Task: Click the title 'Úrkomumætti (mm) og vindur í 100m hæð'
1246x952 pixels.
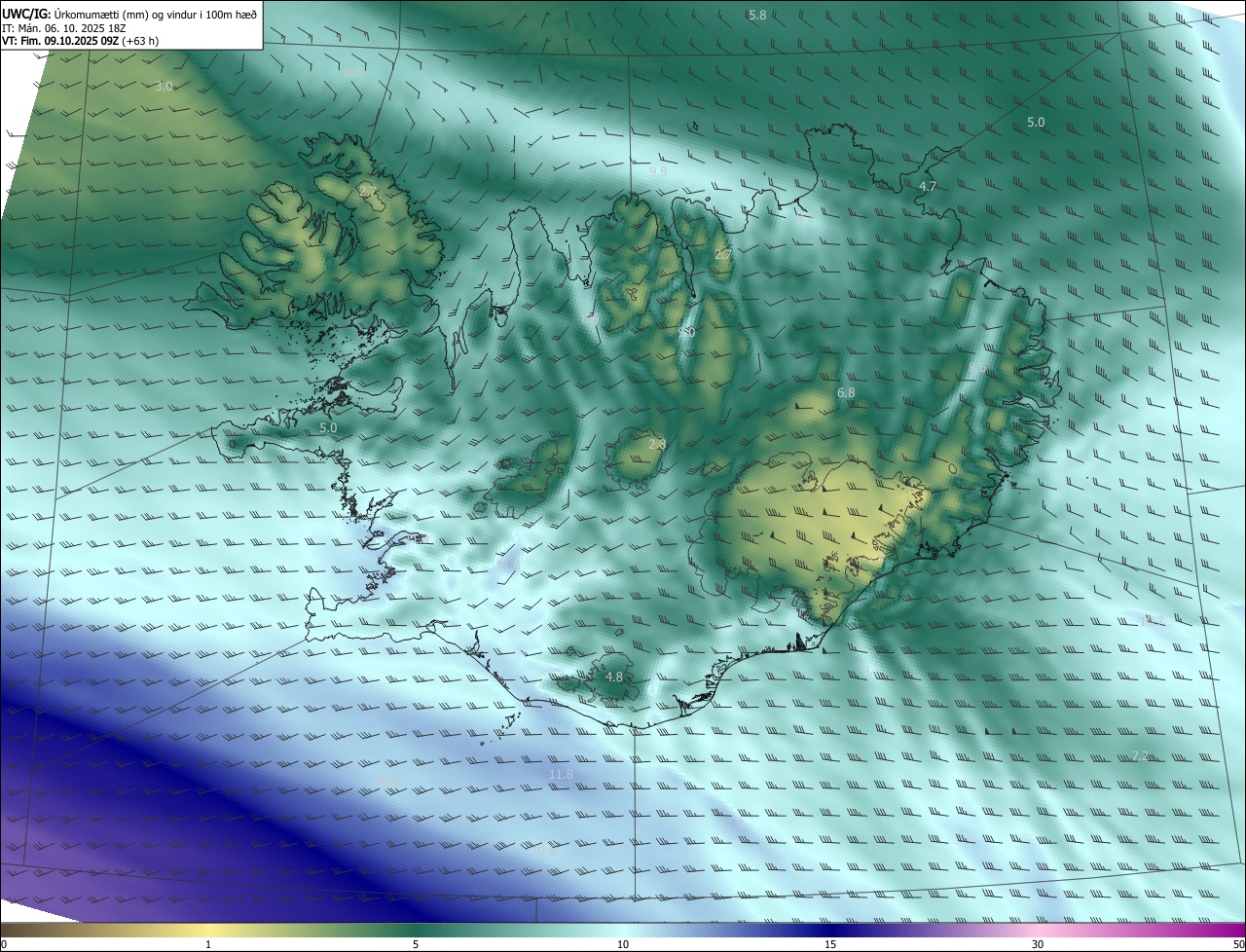Action: coord(154,13)
